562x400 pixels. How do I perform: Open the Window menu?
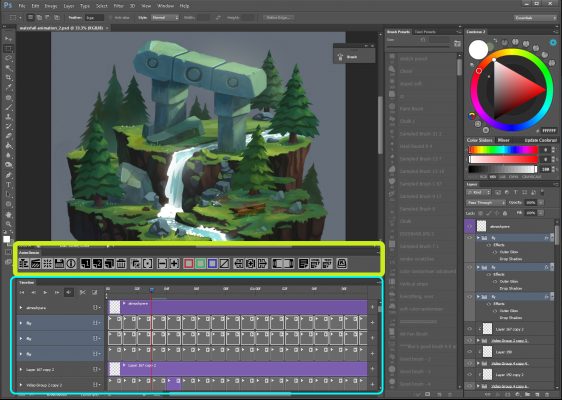pos(166,6)
